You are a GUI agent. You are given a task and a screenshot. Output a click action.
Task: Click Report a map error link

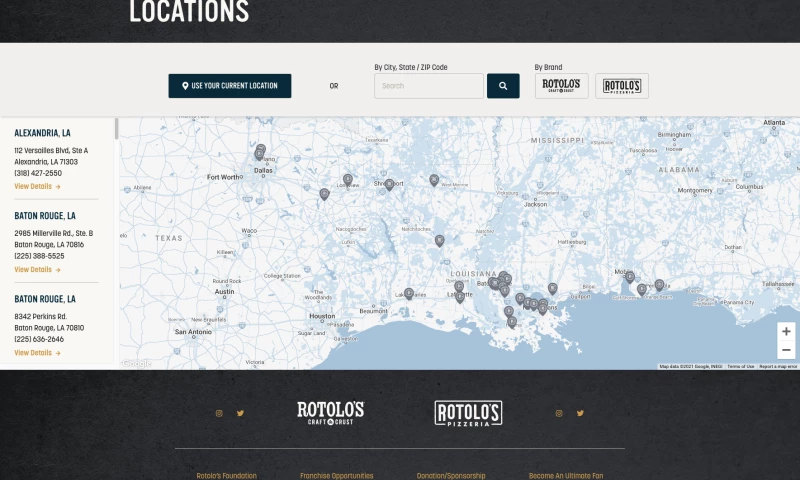point(778,366)
